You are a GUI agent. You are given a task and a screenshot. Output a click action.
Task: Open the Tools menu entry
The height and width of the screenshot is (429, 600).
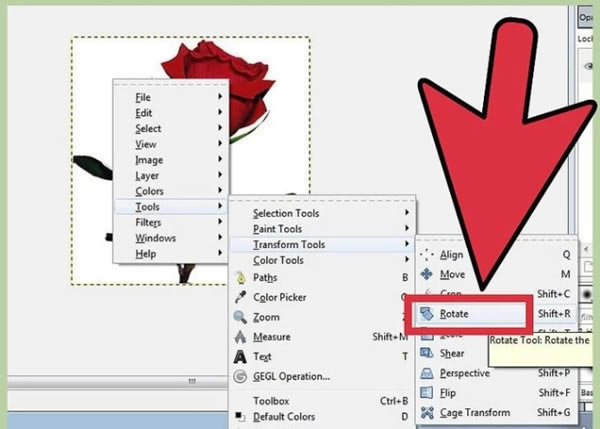click(x=171, y=207)
